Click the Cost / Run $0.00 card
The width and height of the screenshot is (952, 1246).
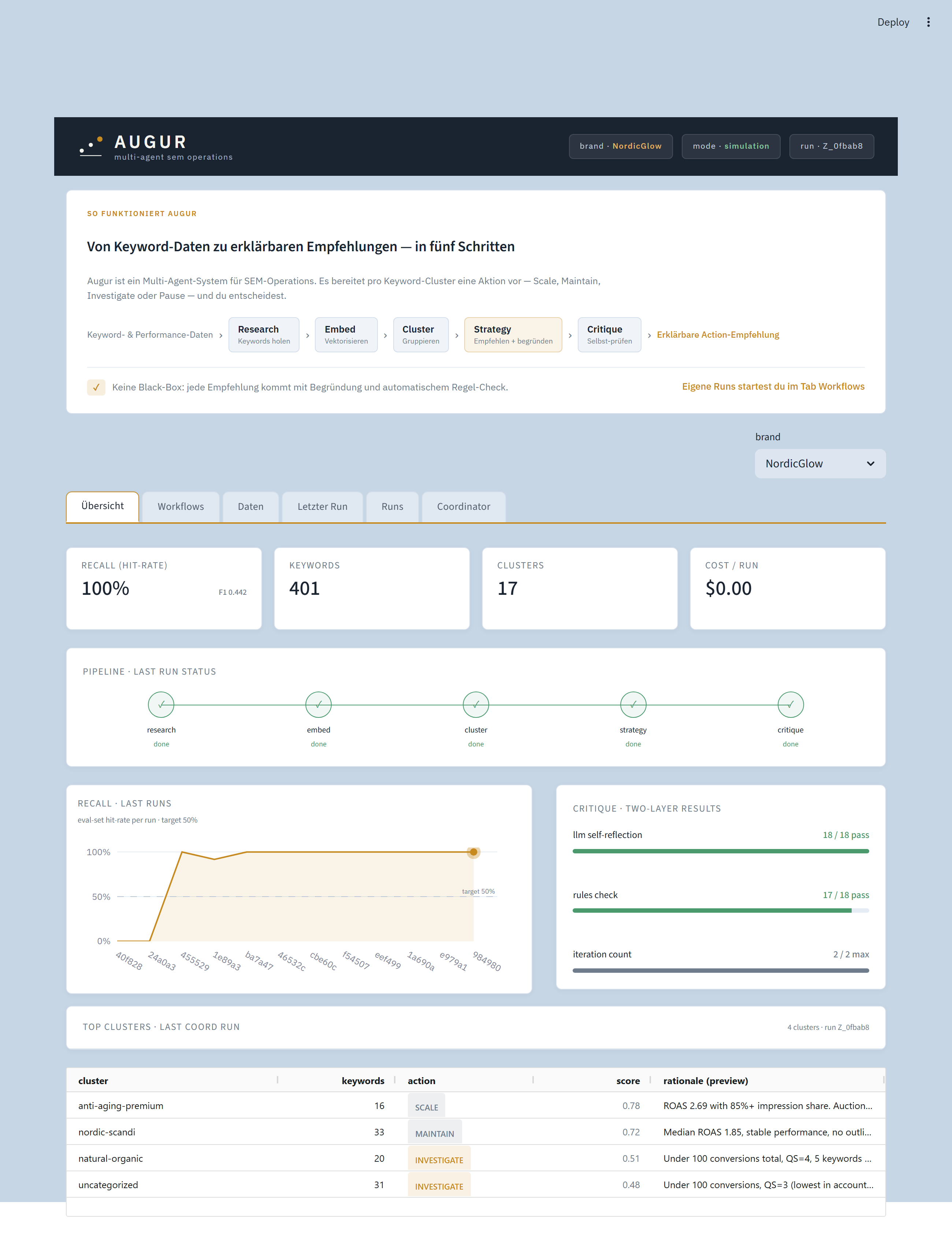point(788,589)
